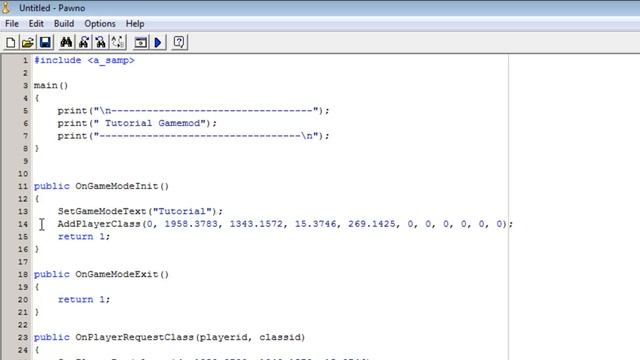Click the value '15.3746' on line 14
The width and height of the screenshot is (640, 360).
click(x=316, y=224)
